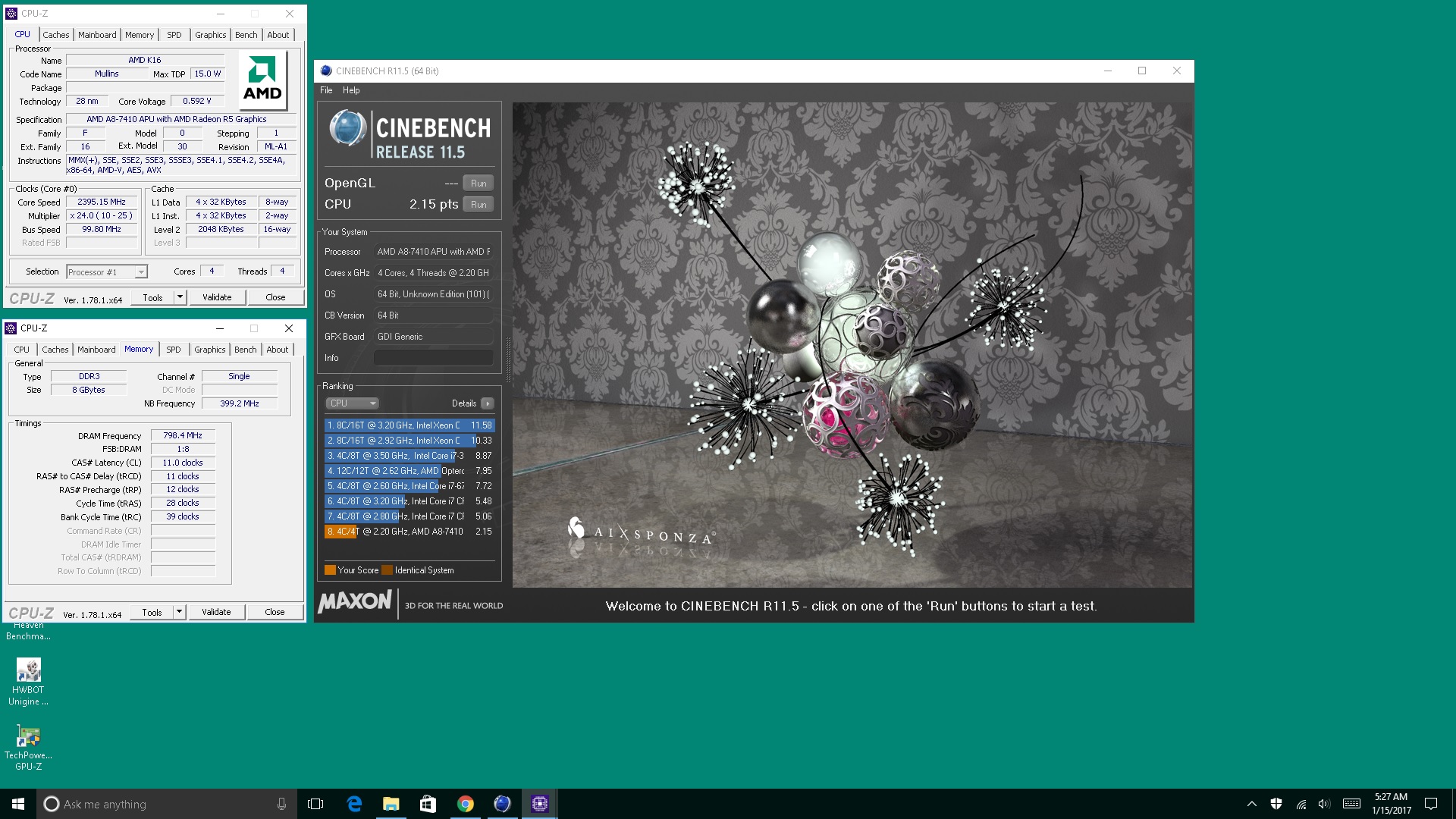Open TechPowerUp GPU-Z desktop shortcut
Image resolution: width=1456 pixels, height=819 pixels.
(x=28, y=747)
